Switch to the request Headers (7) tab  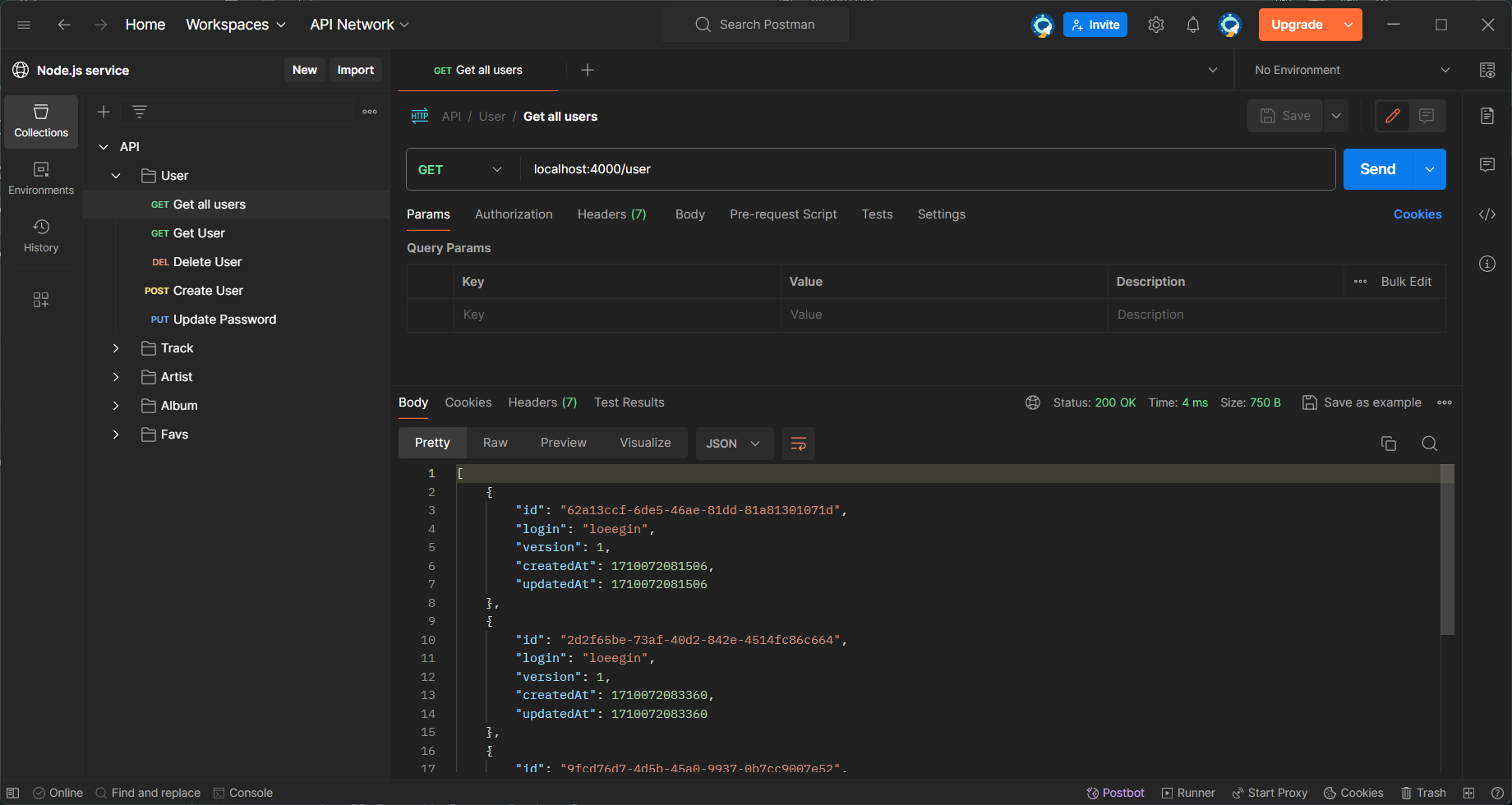pyautogui.click(x=611, y=214)
